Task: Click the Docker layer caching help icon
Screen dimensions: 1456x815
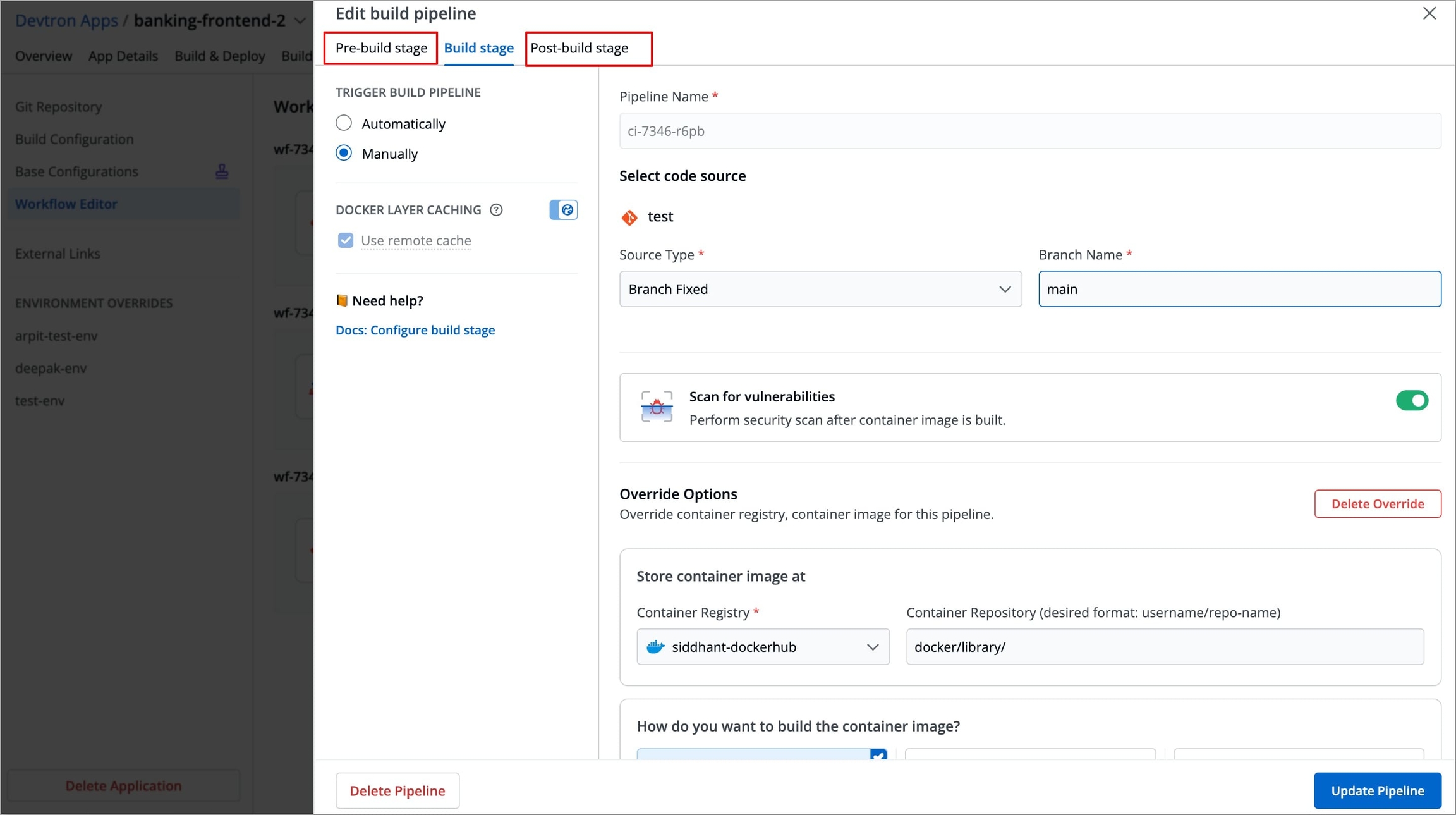Action: coord(496,210)
